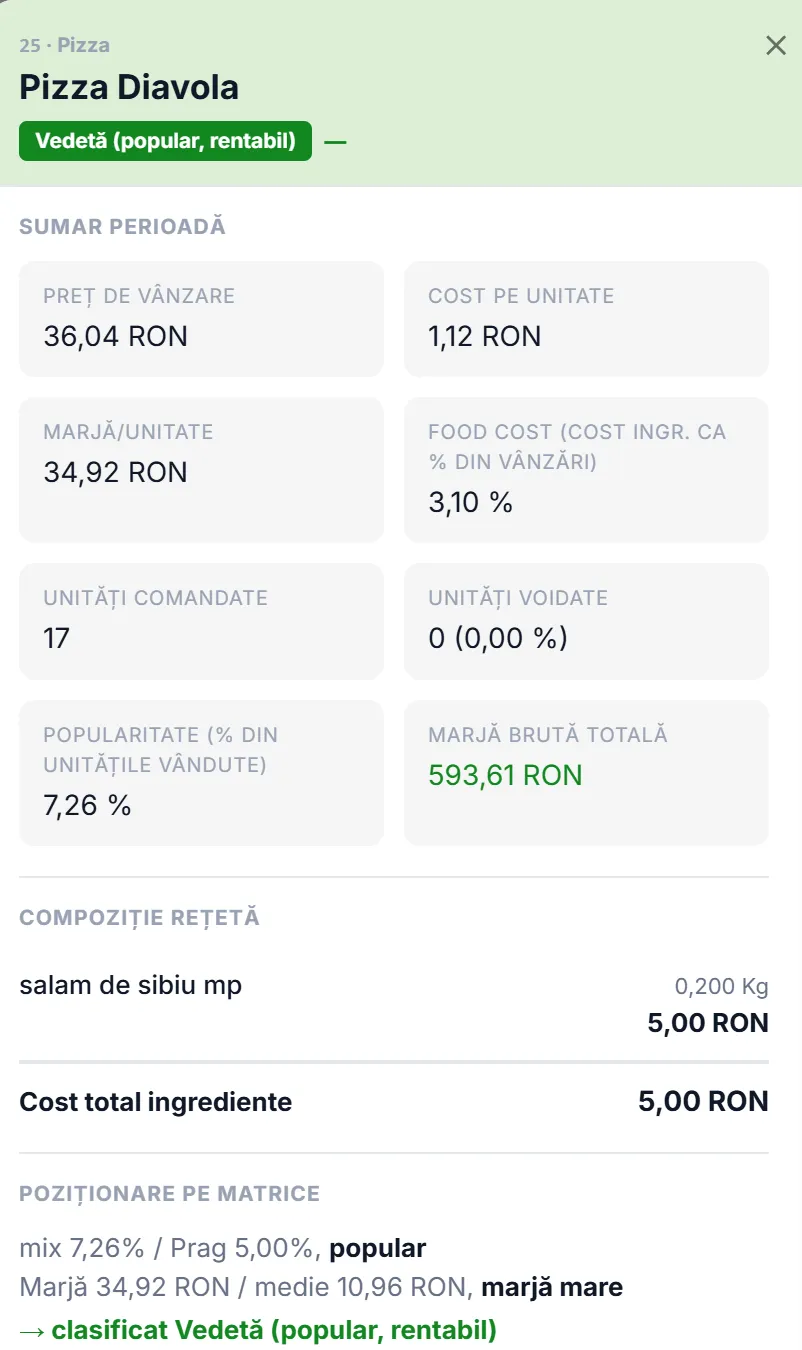Click the green 593,61 RON total margin

click(x=505, y=775)
